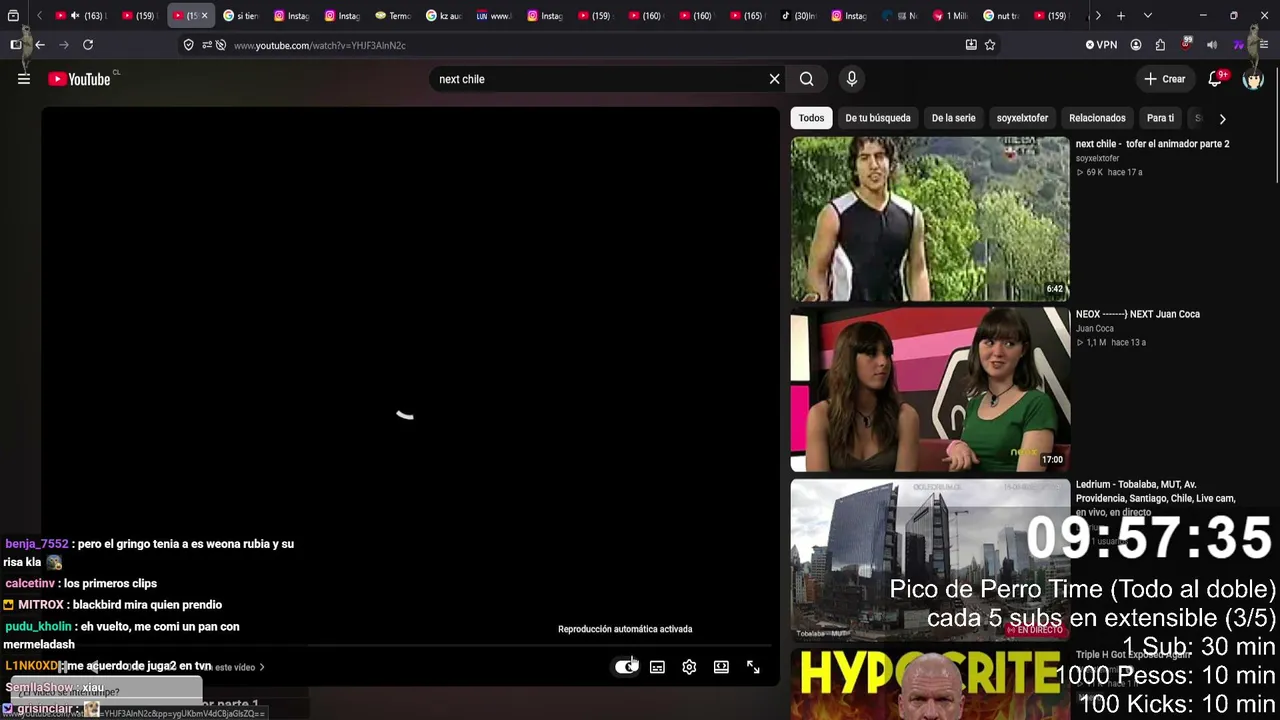Open the red extension with the 99 badge

(x=1186, y=45)
